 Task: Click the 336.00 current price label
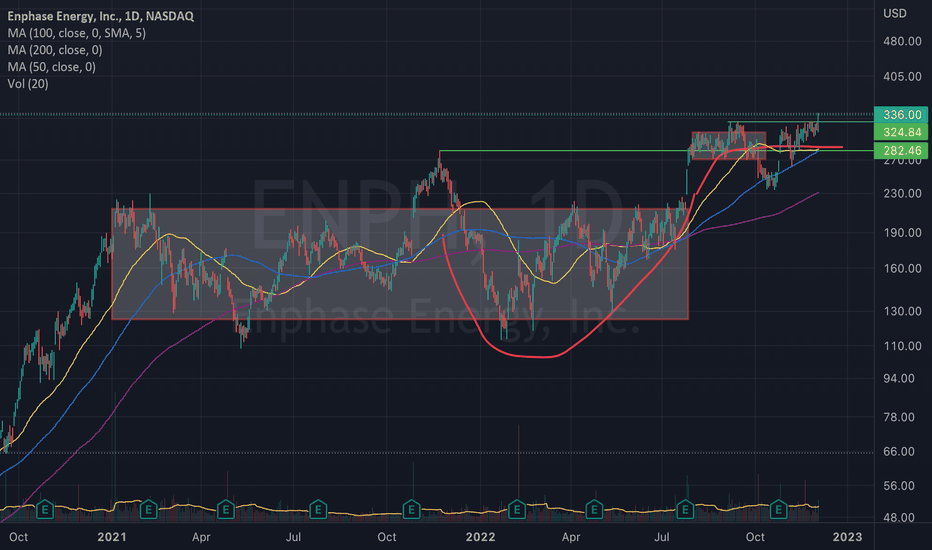tap(901, 115)
